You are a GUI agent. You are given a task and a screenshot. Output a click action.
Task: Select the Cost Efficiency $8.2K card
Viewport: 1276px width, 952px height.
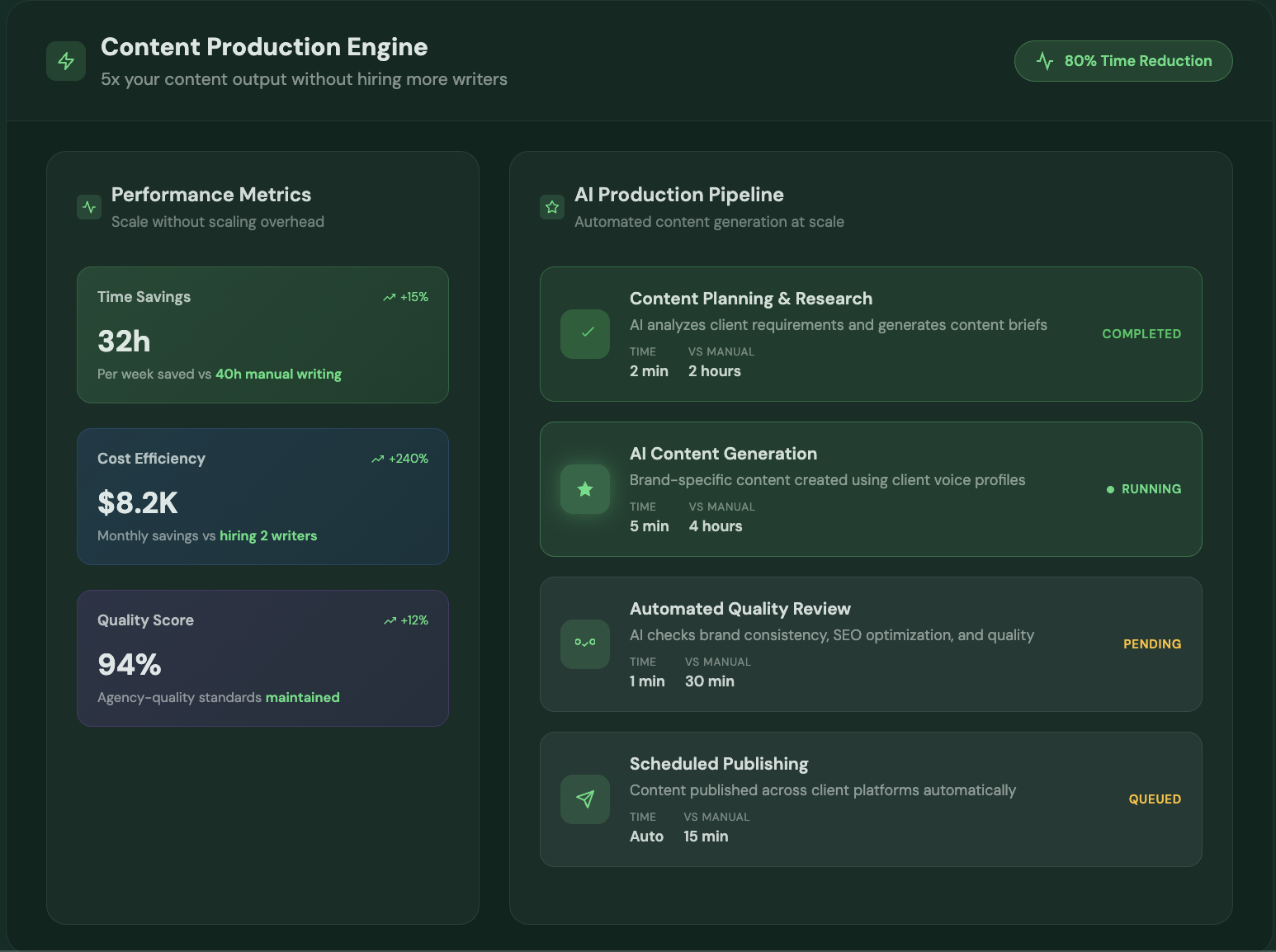pyautogui.click(x=262, y=497)
